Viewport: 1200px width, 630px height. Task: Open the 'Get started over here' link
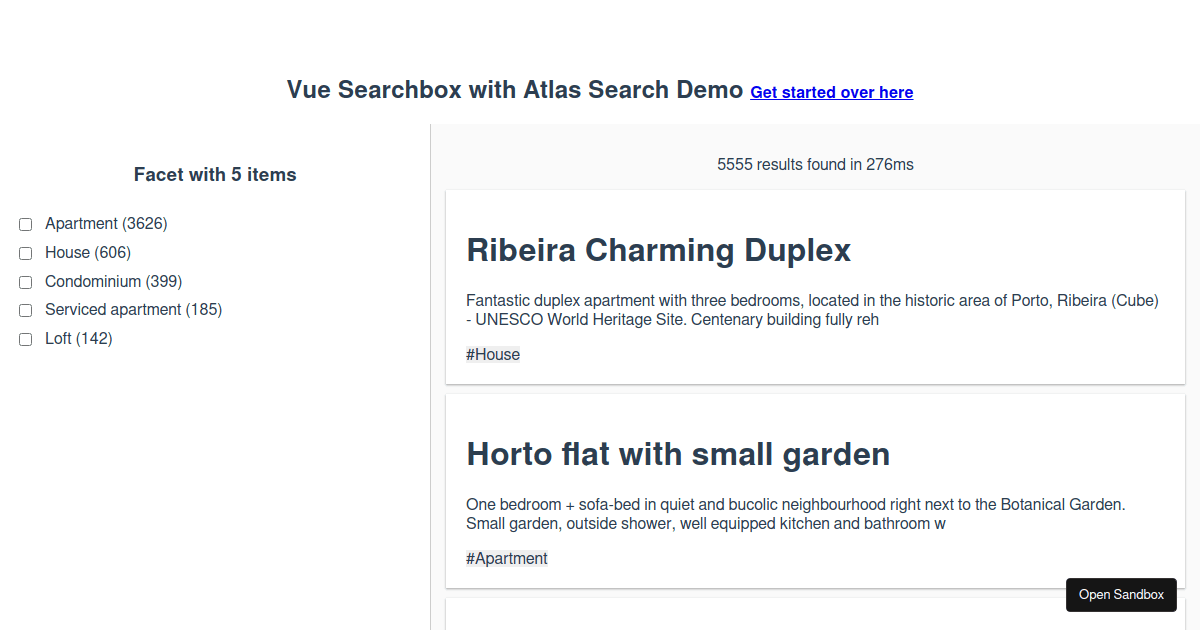(x=831, y=92)
